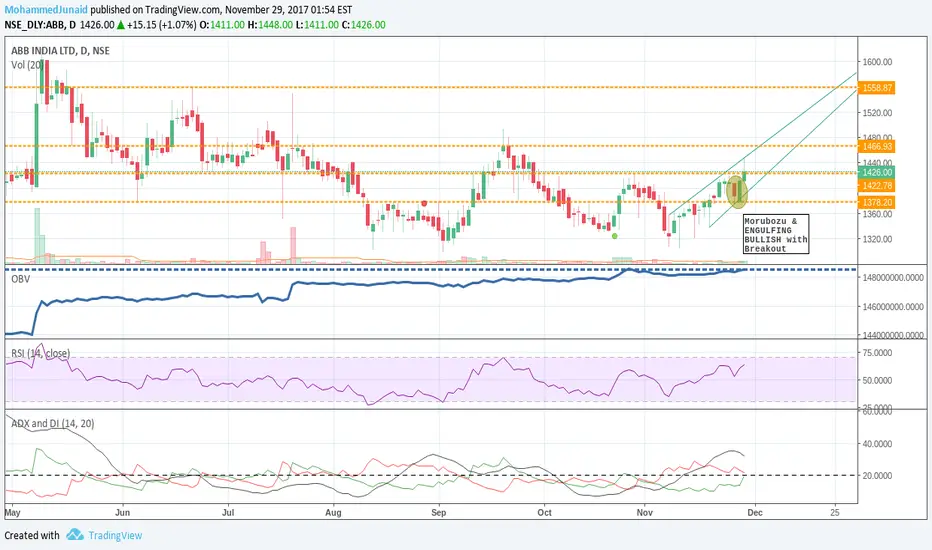932x550 pixels.
Task: Click the 1480000000.0000 OBV axis label
Action: click(893, 278)
